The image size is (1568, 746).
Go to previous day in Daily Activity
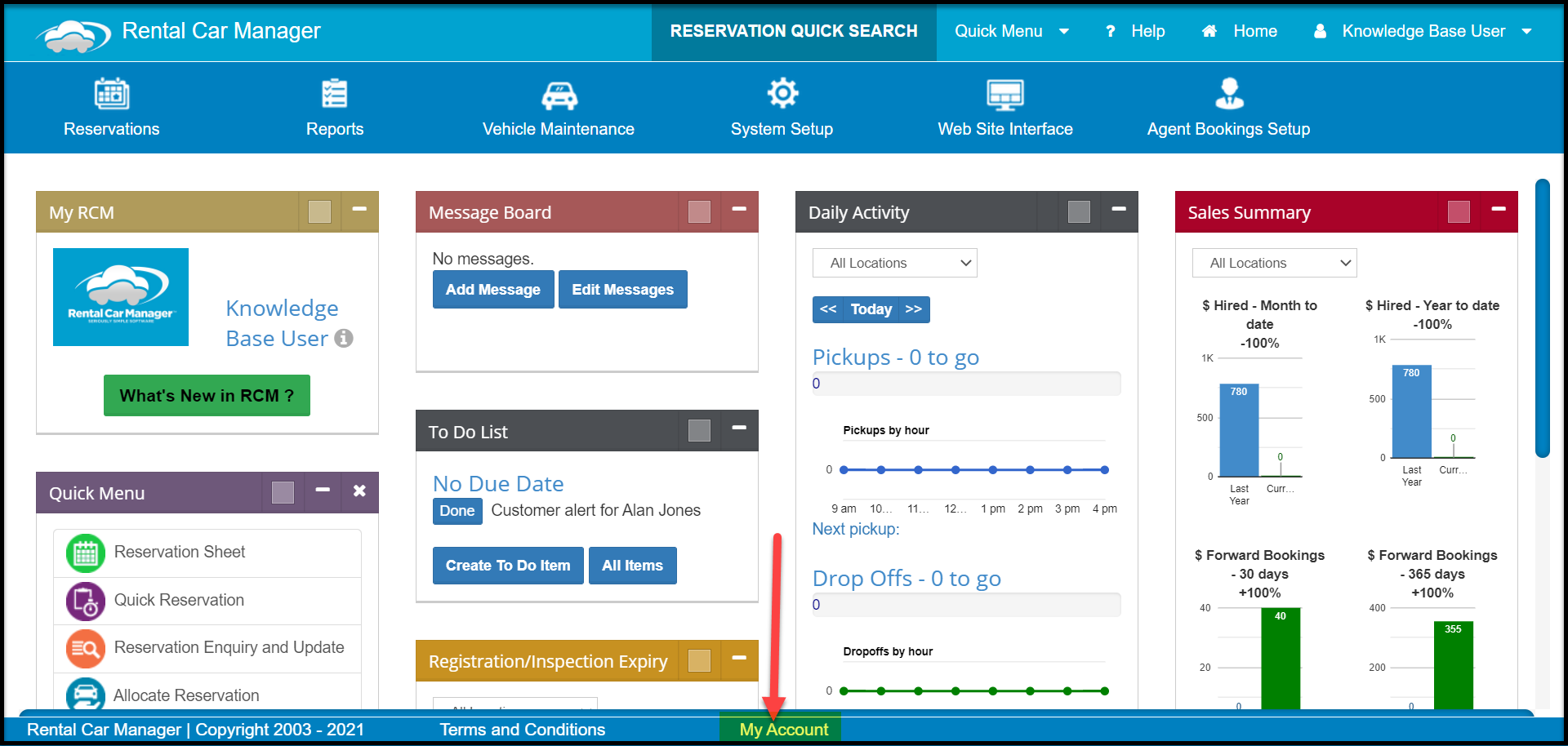click(x=828, y=309)
